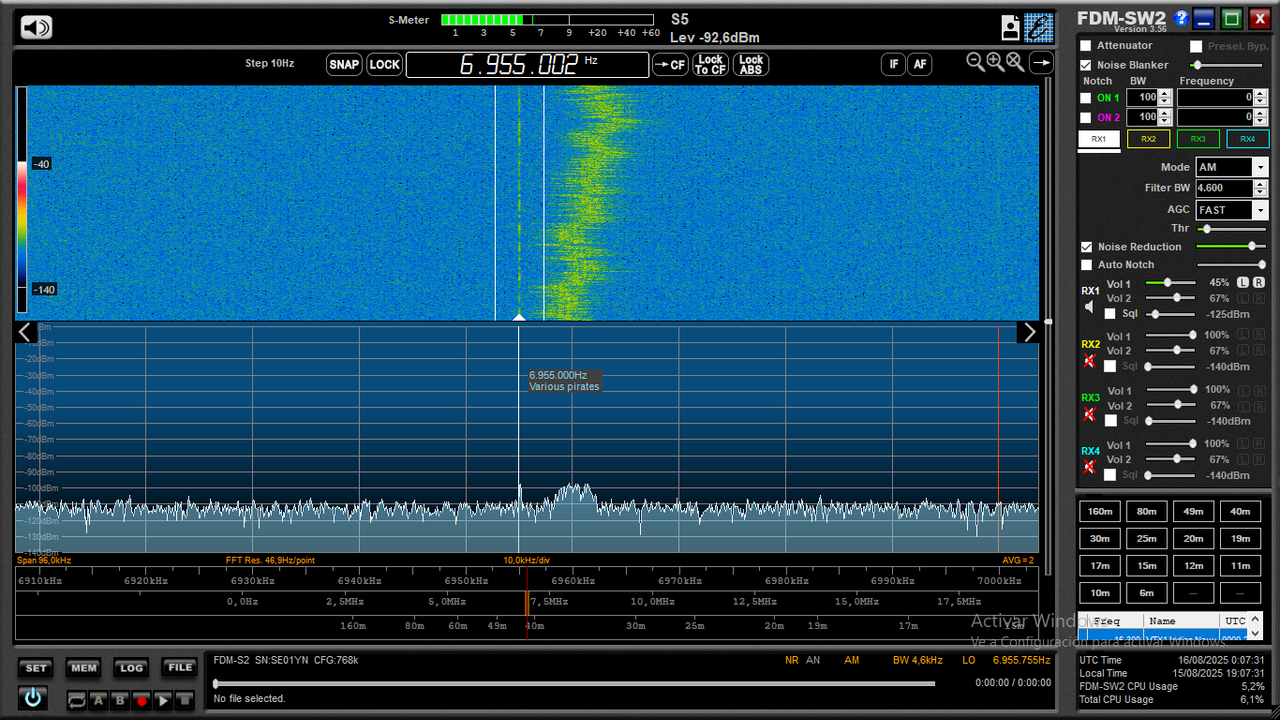Viewport: 1280px width, 720px height.
Task: Adjust RX1 Vol 1 slider
Action: tap(1170, 283)
